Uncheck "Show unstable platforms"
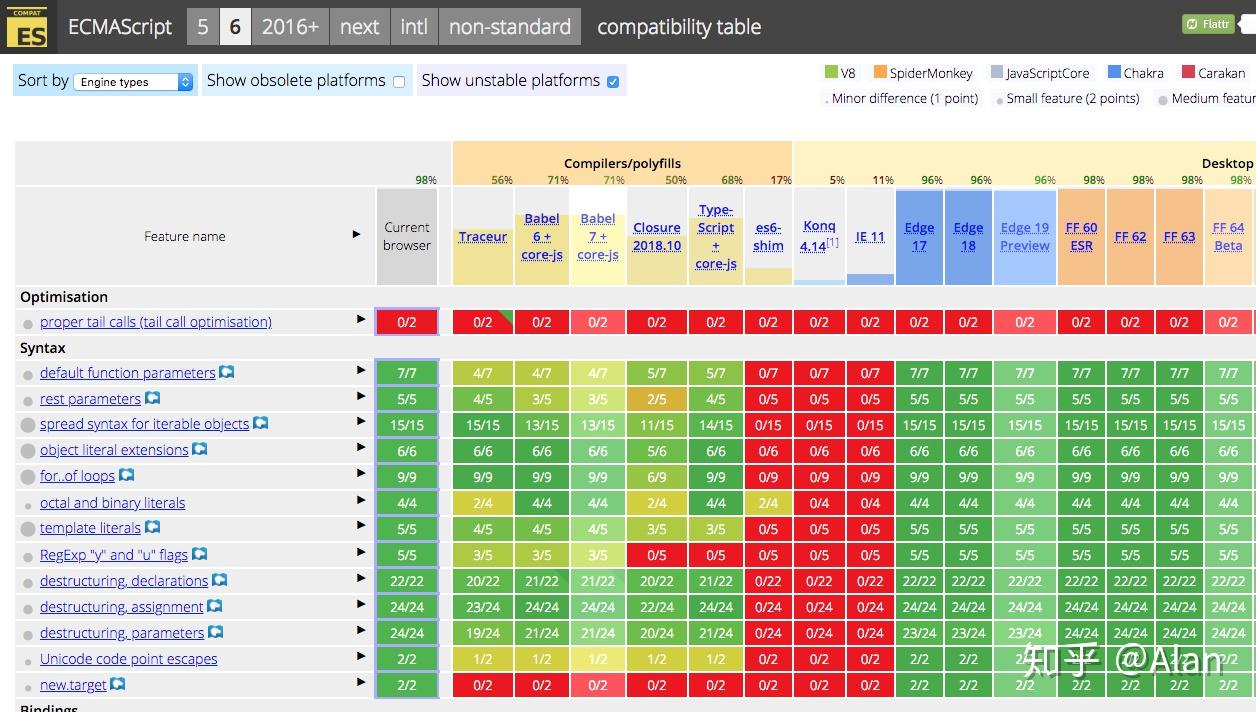The height and width of the screenshot is (712, 1256). [612, 80]
